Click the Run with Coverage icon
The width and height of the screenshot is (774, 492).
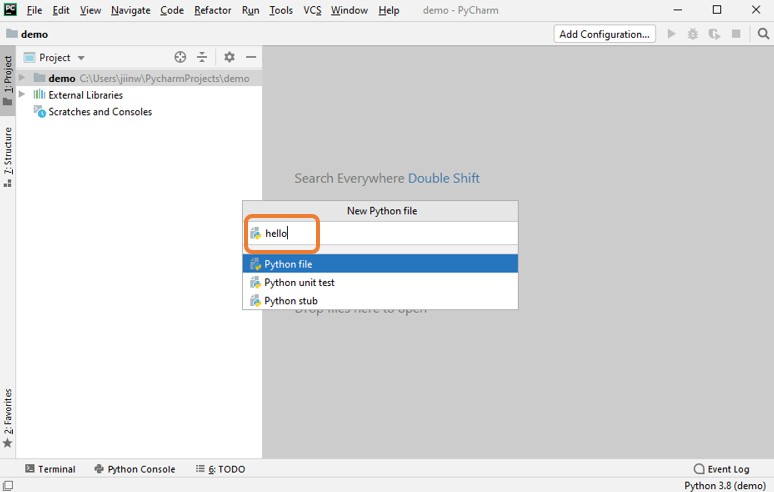714,34
